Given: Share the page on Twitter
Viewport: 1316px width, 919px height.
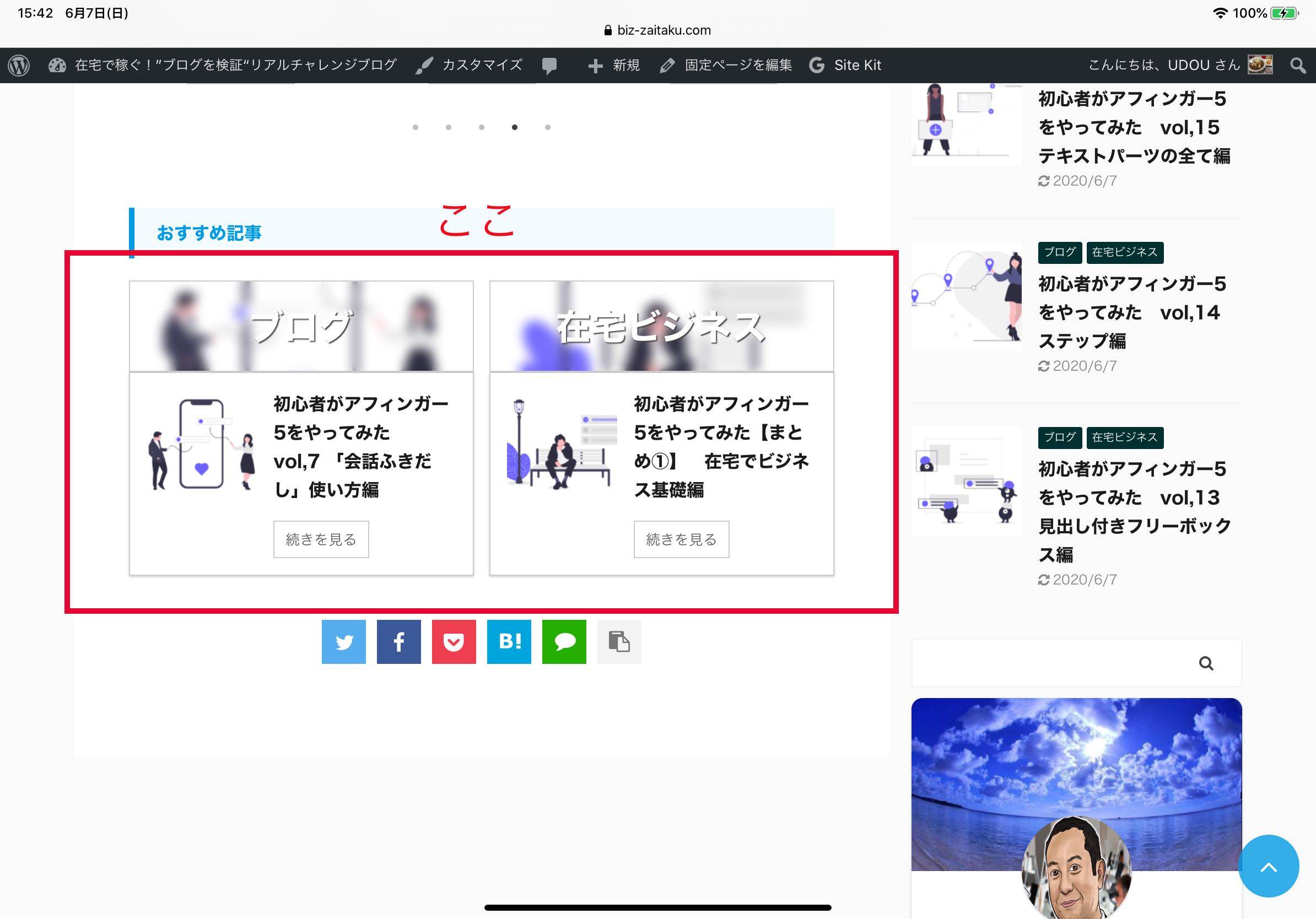Looking at the screenshot, I should pos(344,642).
